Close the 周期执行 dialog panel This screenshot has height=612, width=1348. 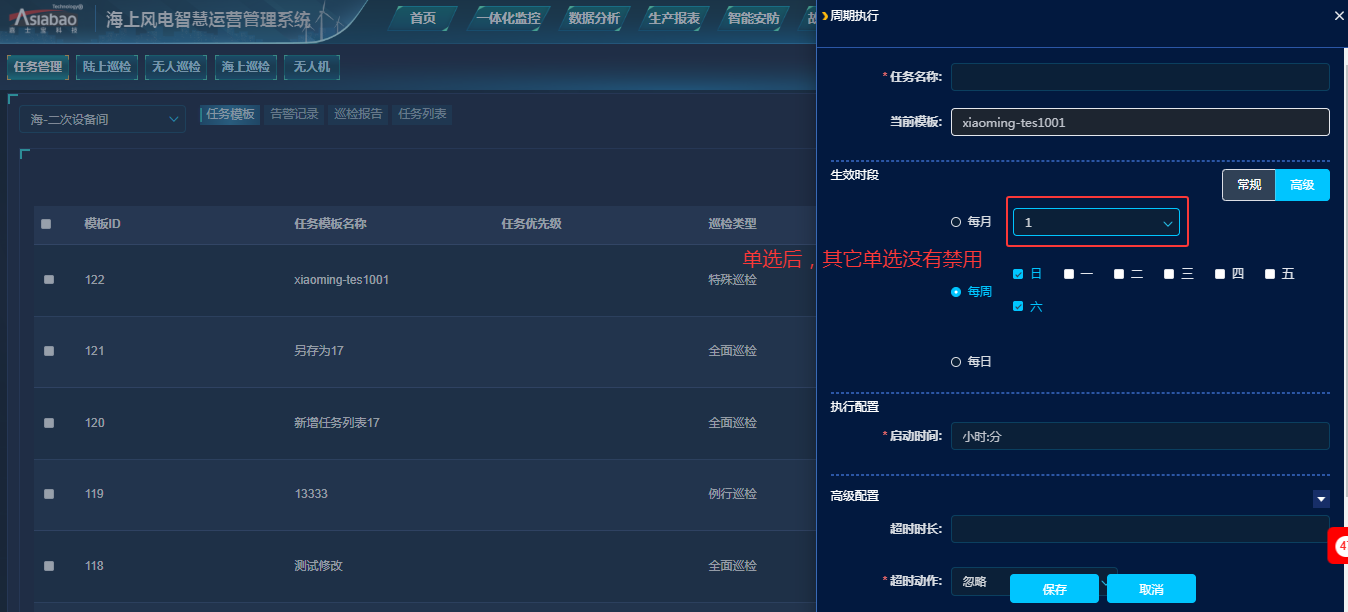[1339, 16]
